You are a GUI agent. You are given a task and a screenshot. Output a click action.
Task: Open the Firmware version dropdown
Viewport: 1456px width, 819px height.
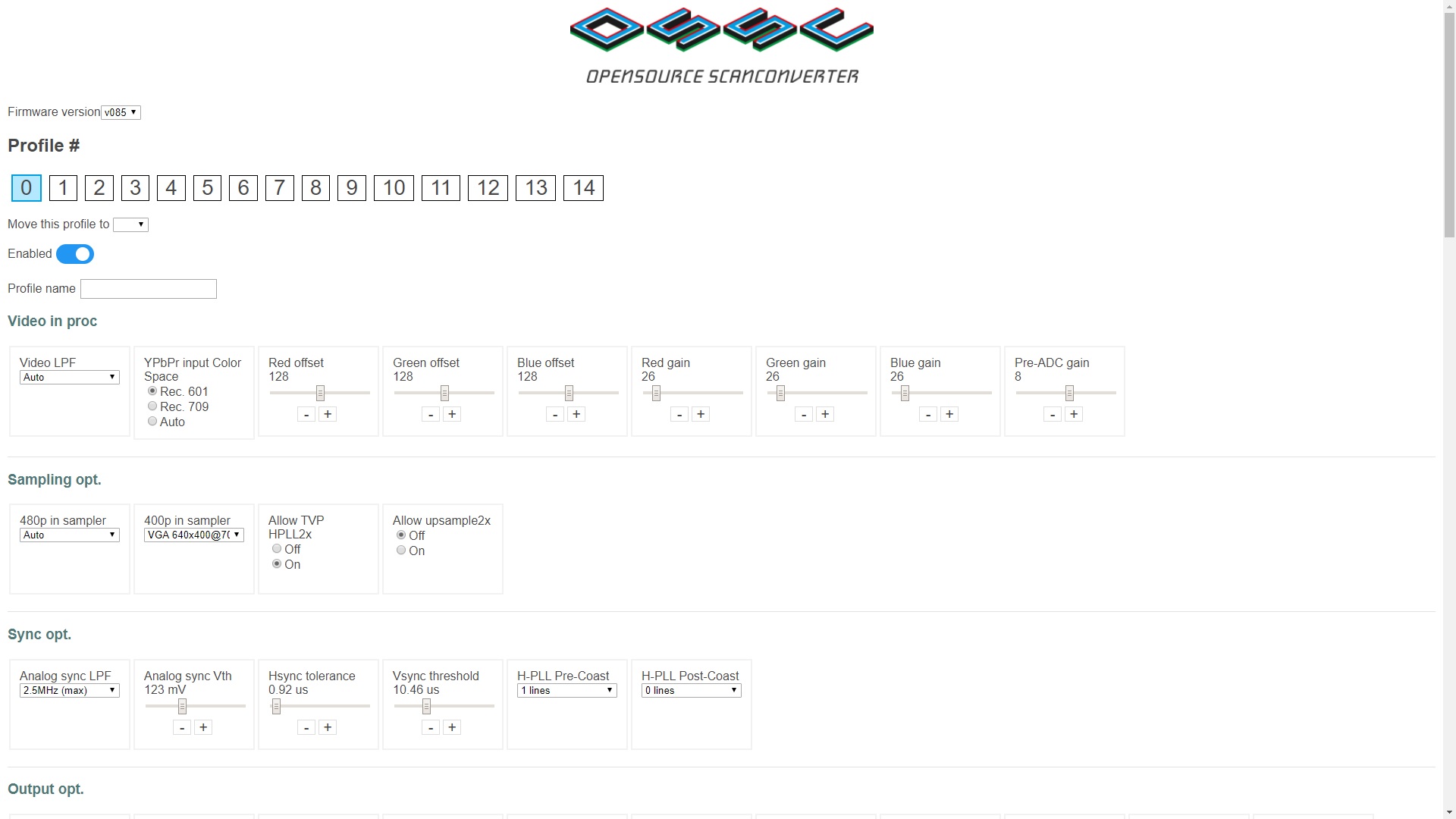(x=121, y=112)
